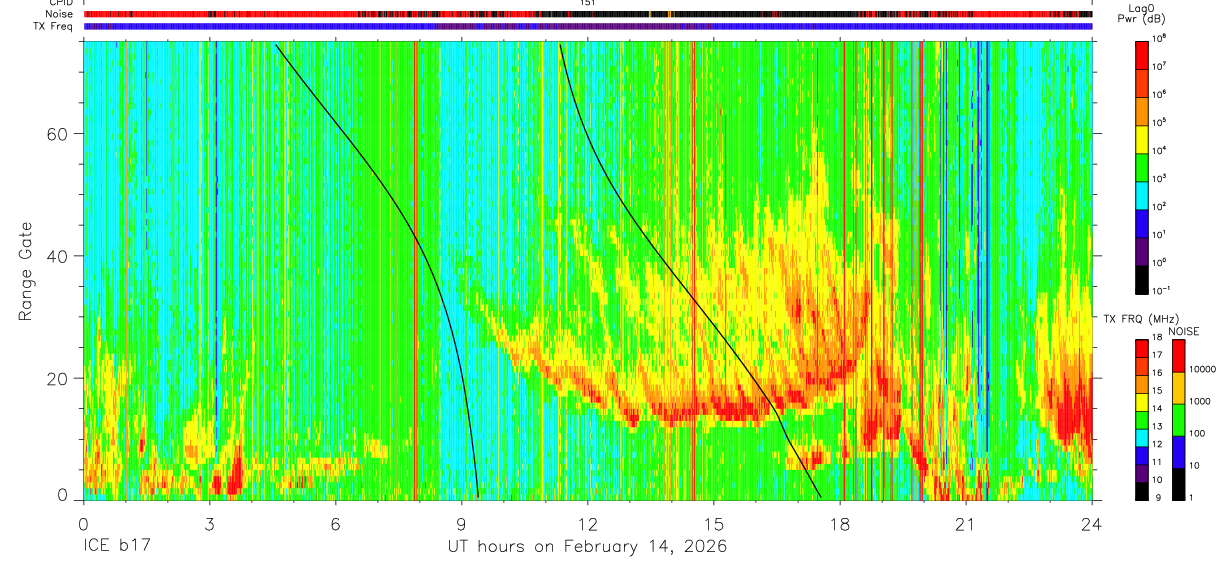Click the 'Noise' label at the top left
This screenshot has height=567, width=1228.
click(x=59, y=15)
